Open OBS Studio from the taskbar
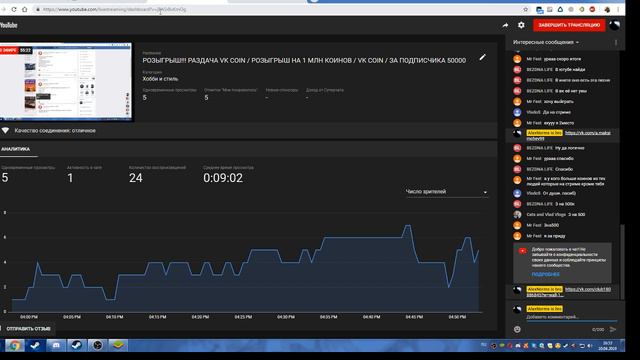640x360 pixels. point(97,346)
